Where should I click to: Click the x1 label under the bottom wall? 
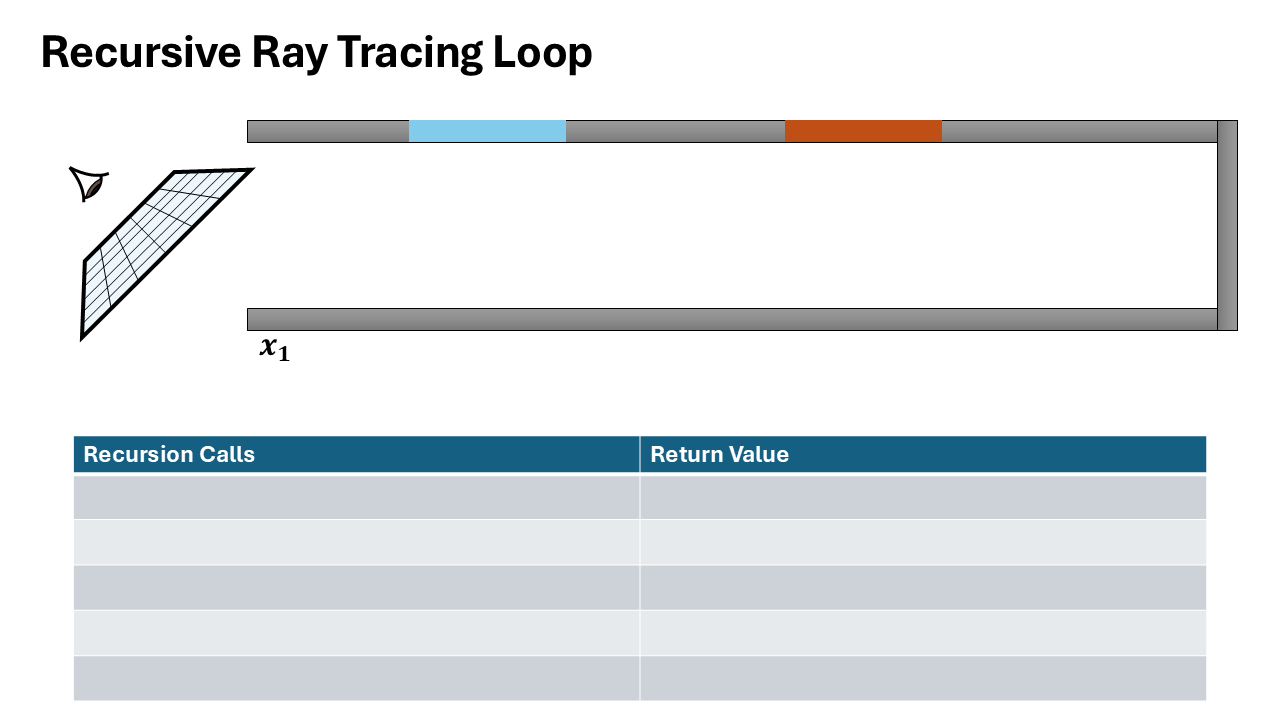coord(274,348)
